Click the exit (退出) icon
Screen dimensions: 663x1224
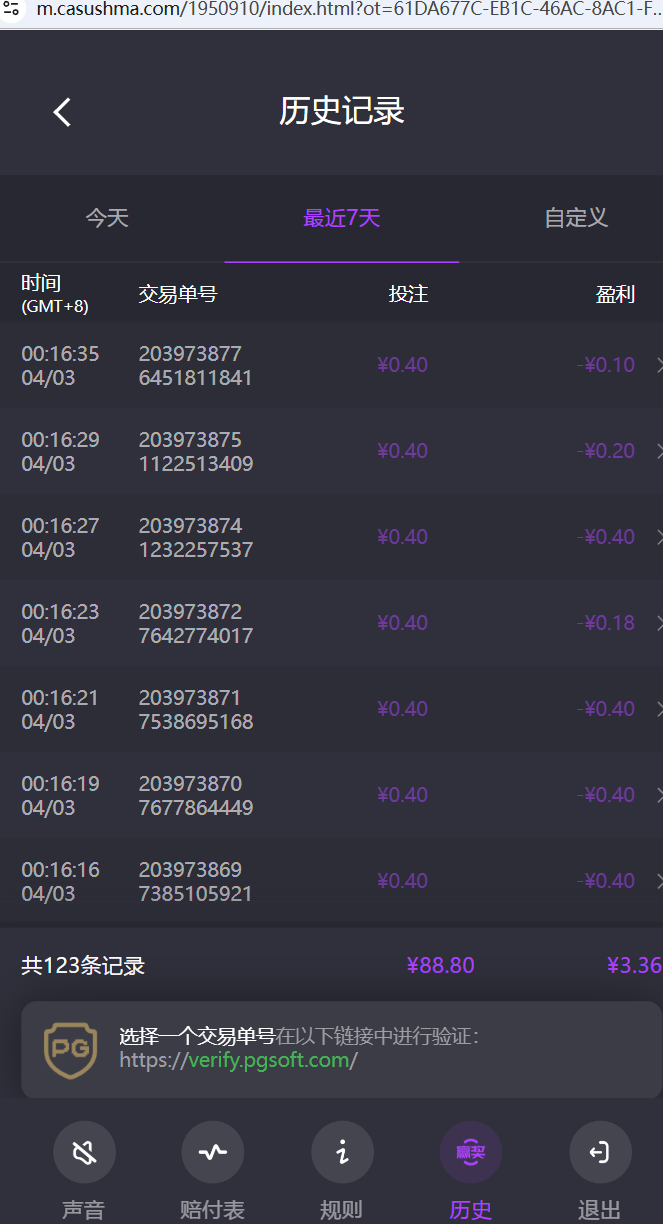point(599,1153)
